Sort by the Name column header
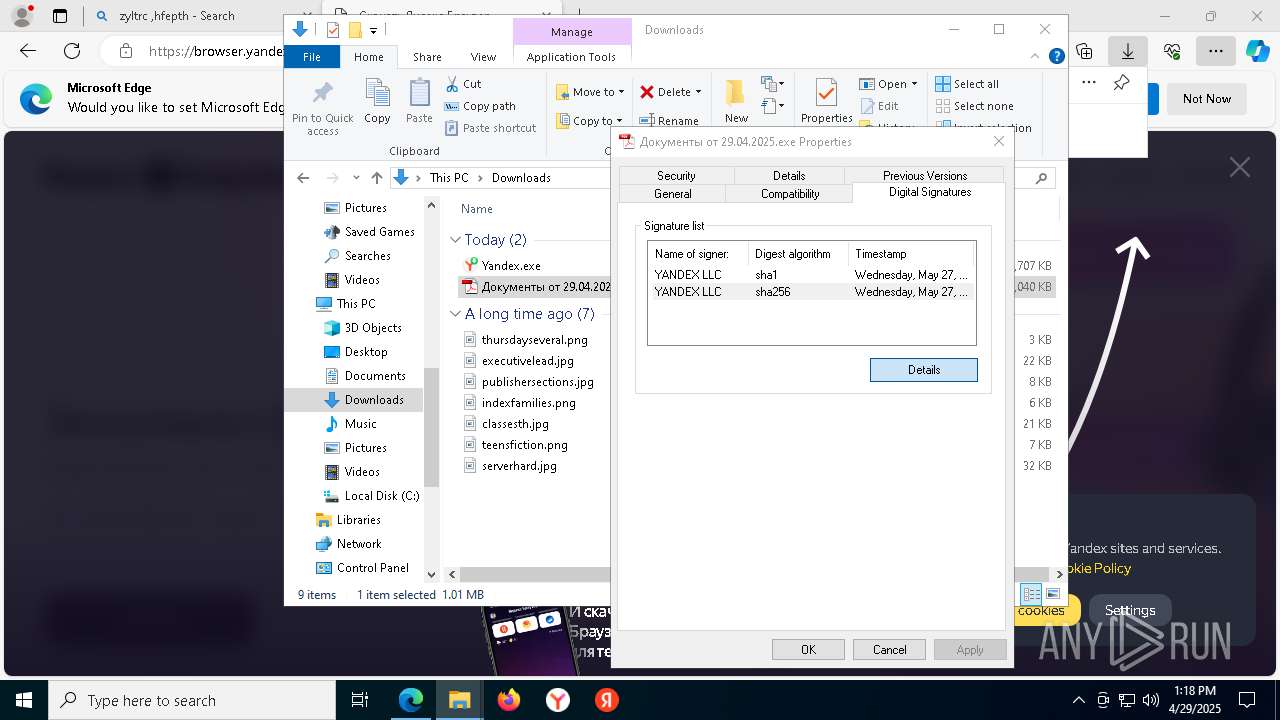Viewport: 1280px width, 720px height. pos(477,209)
